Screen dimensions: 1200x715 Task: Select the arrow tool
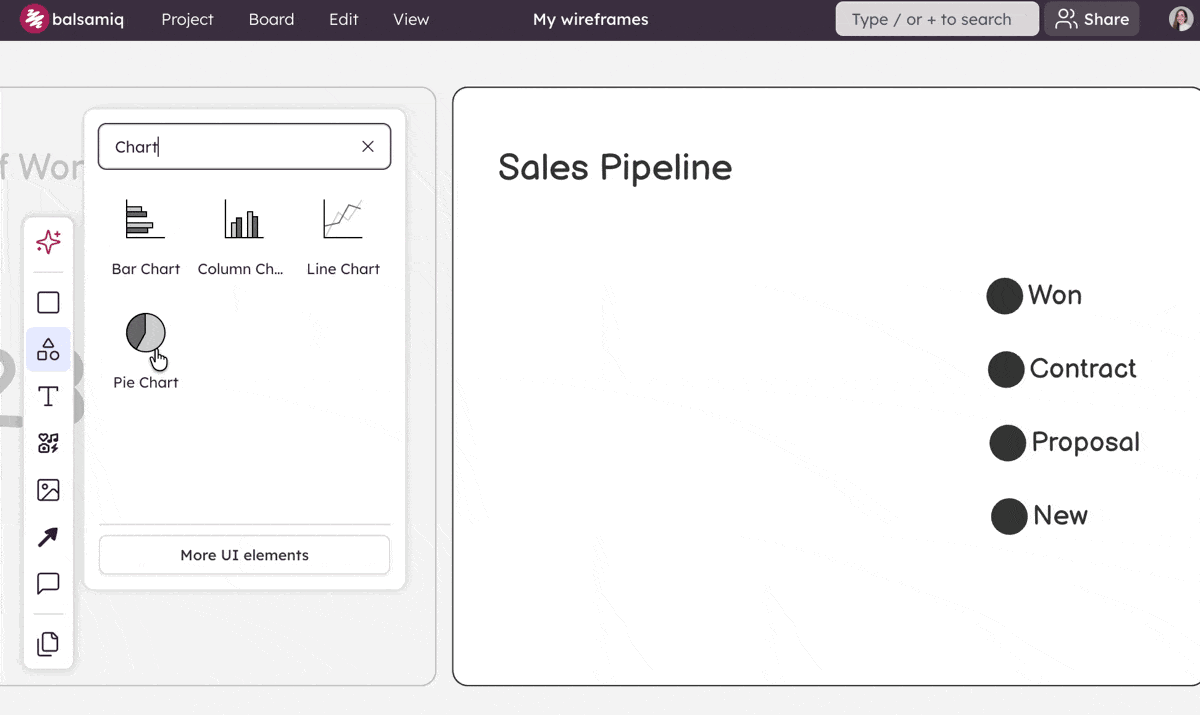coord(48,537)
